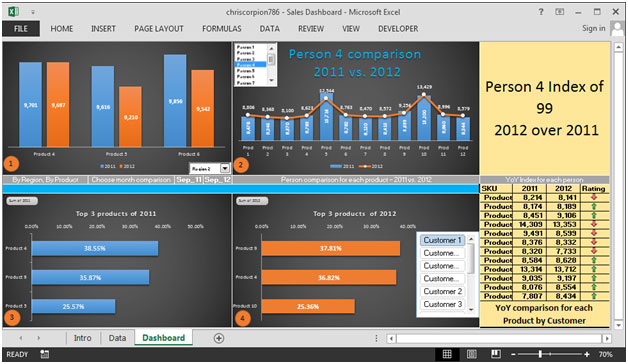Open Quick Access Toolbar customize dropdown

click(x=33, y=12)
